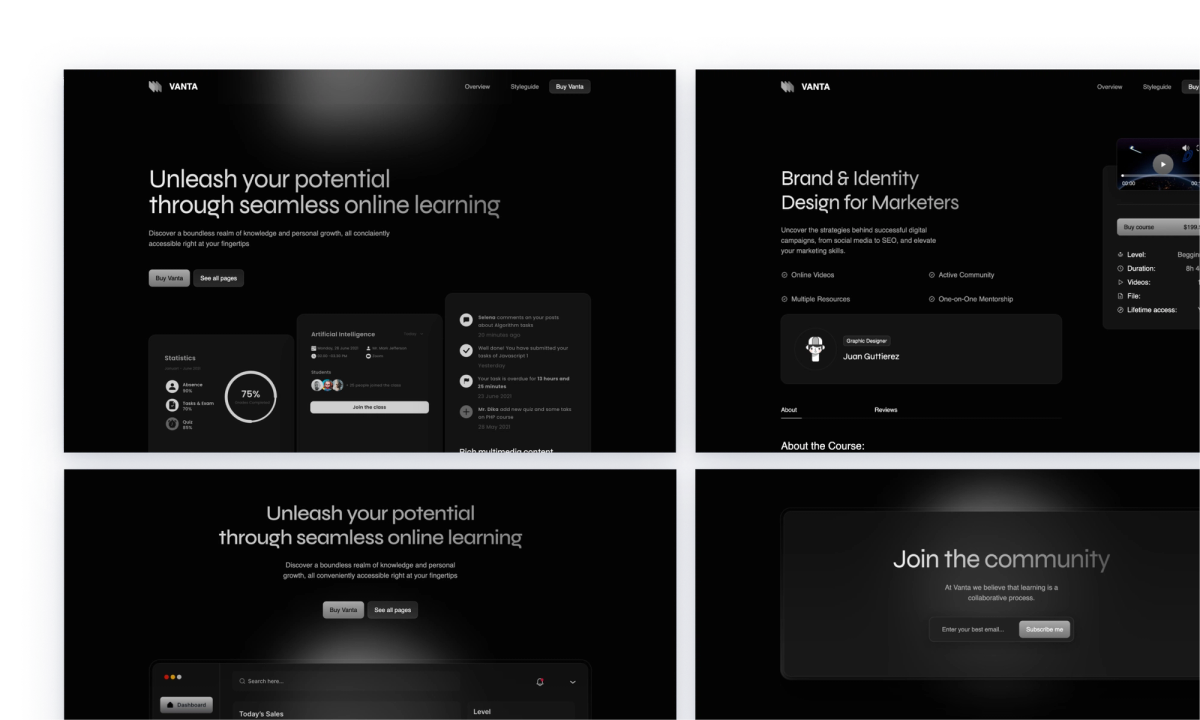1200x720 pixels.
Task: Switch to the About tab on the course page
Action: (789, 410)
